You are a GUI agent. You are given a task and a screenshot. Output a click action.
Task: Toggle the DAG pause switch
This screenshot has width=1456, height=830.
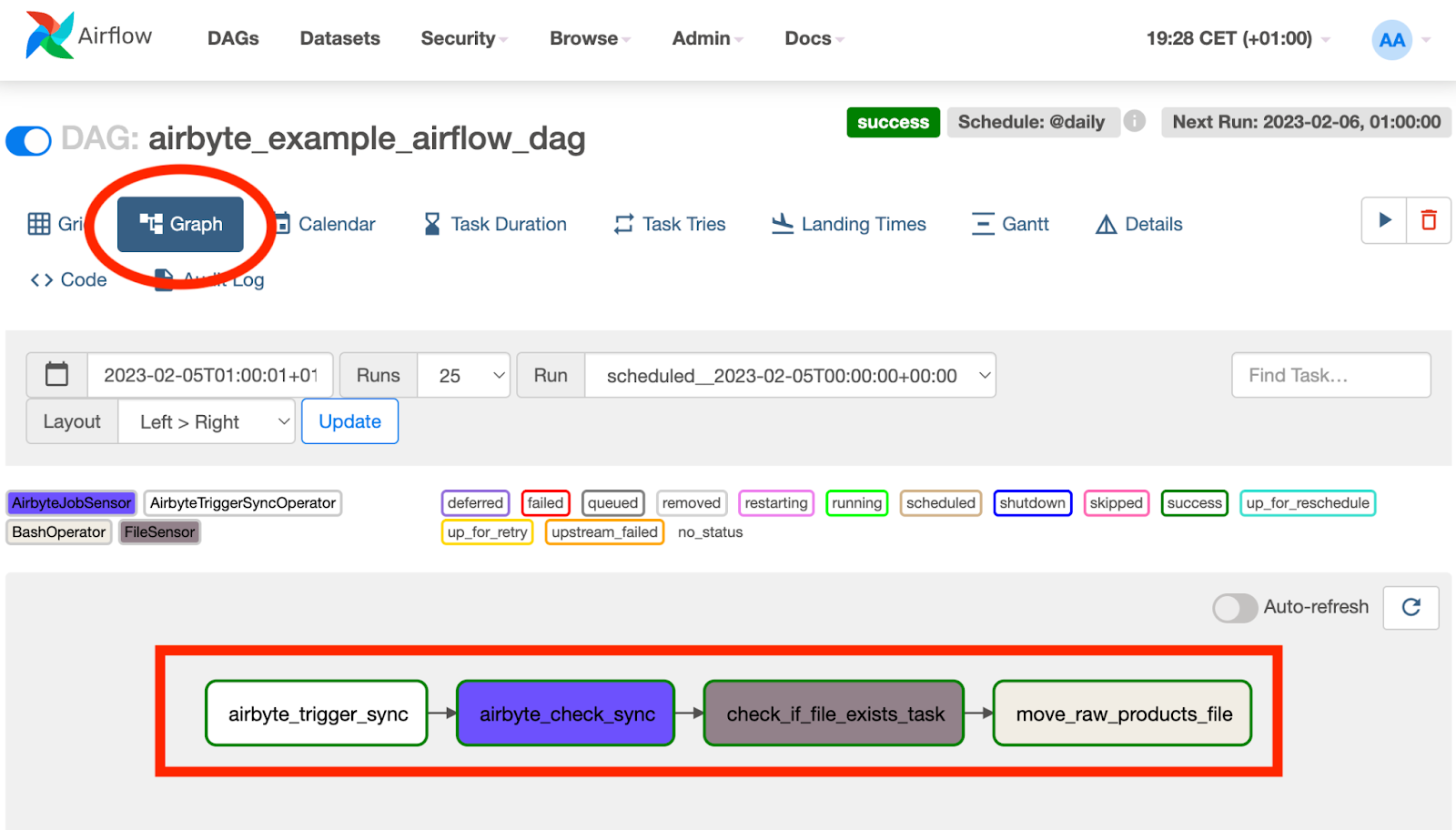(x=28, y=140)
